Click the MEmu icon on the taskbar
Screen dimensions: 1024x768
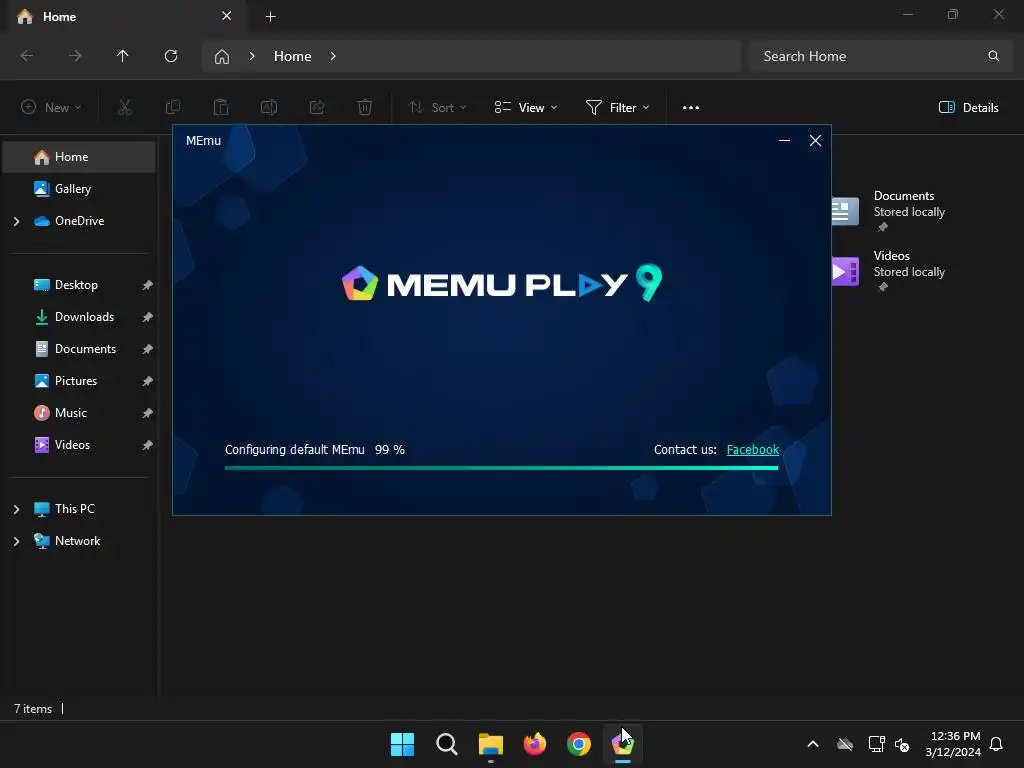(623, 744)
